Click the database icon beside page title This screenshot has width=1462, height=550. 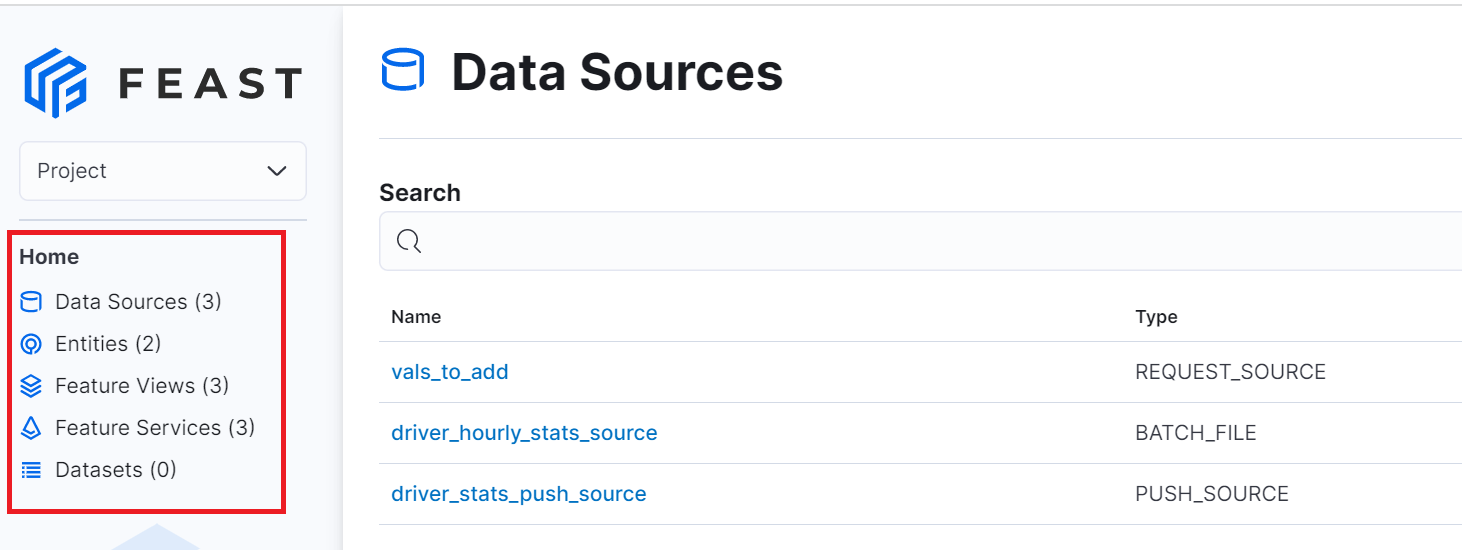(403, 73)
